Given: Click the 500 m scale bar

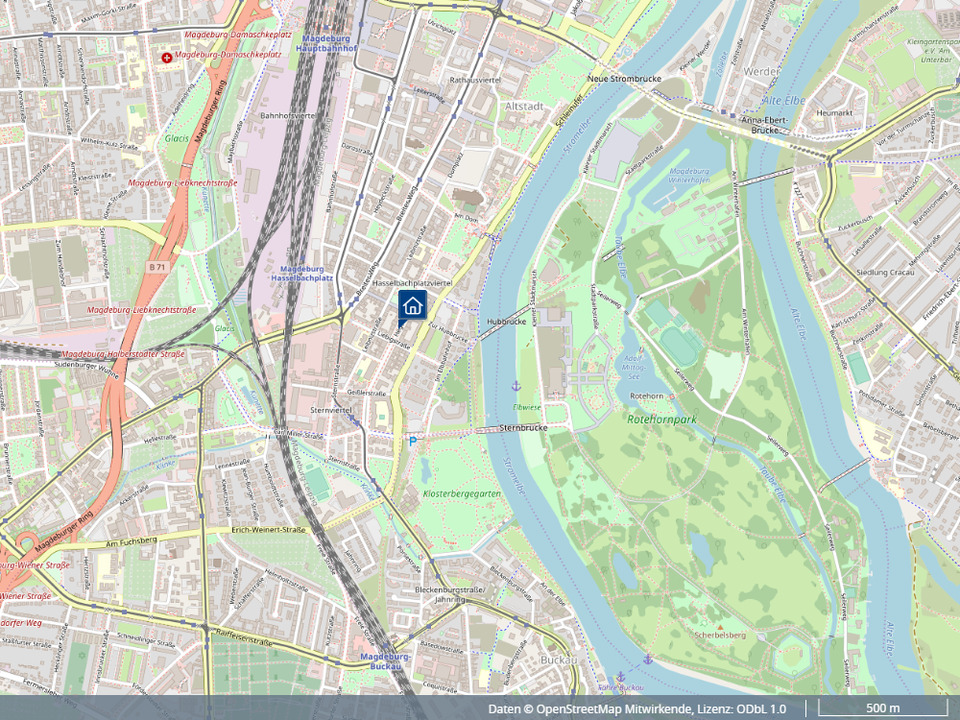Looking at the screenshot, I should tap(883, 708).
